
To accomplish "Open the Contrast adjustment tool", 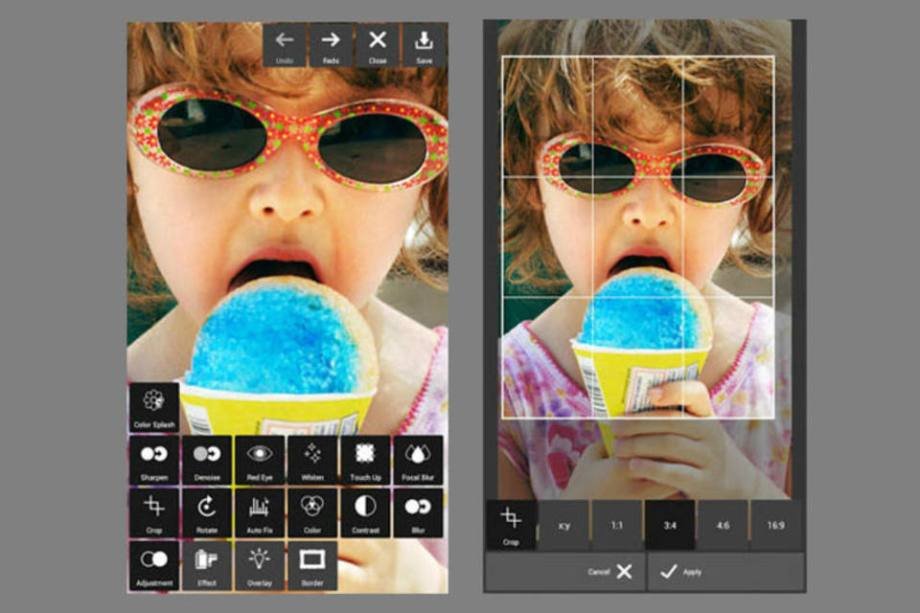I will pyautogui.click(x=365, y=512).
